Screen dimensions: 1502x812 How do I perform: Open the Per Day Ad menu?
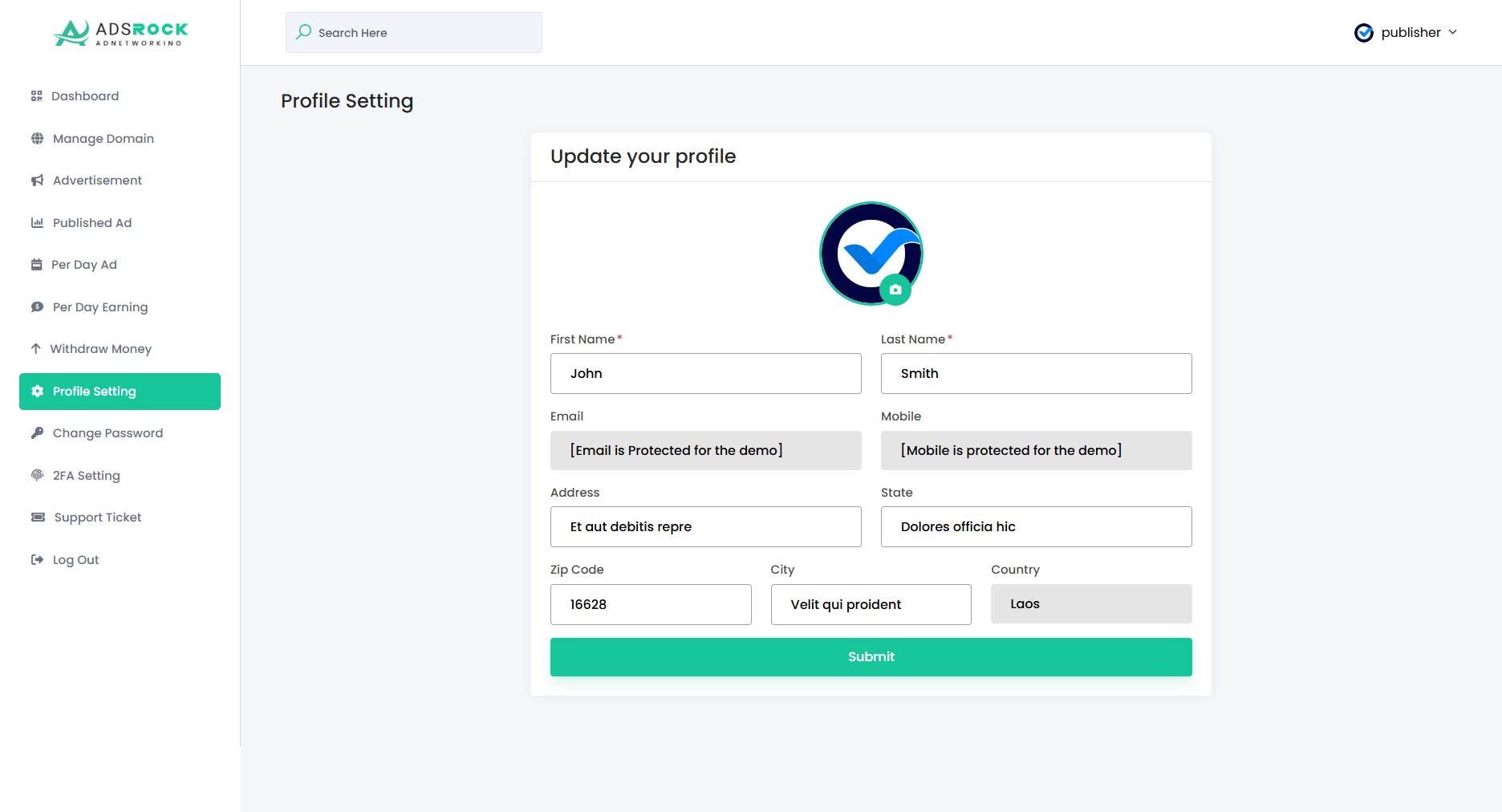pos(84,265)
